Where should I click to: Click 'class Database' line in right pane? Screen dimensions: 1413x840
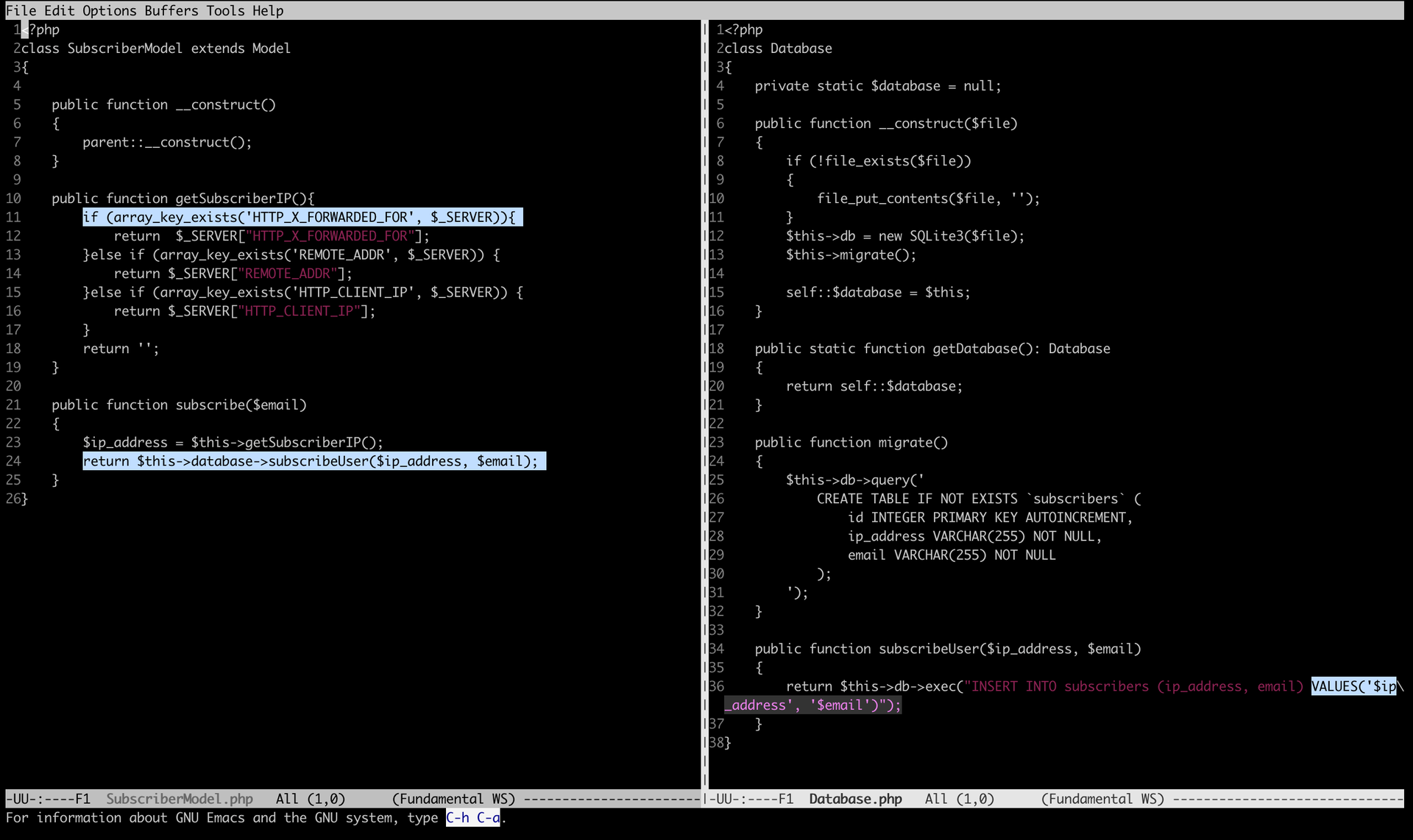pos(779,49)
